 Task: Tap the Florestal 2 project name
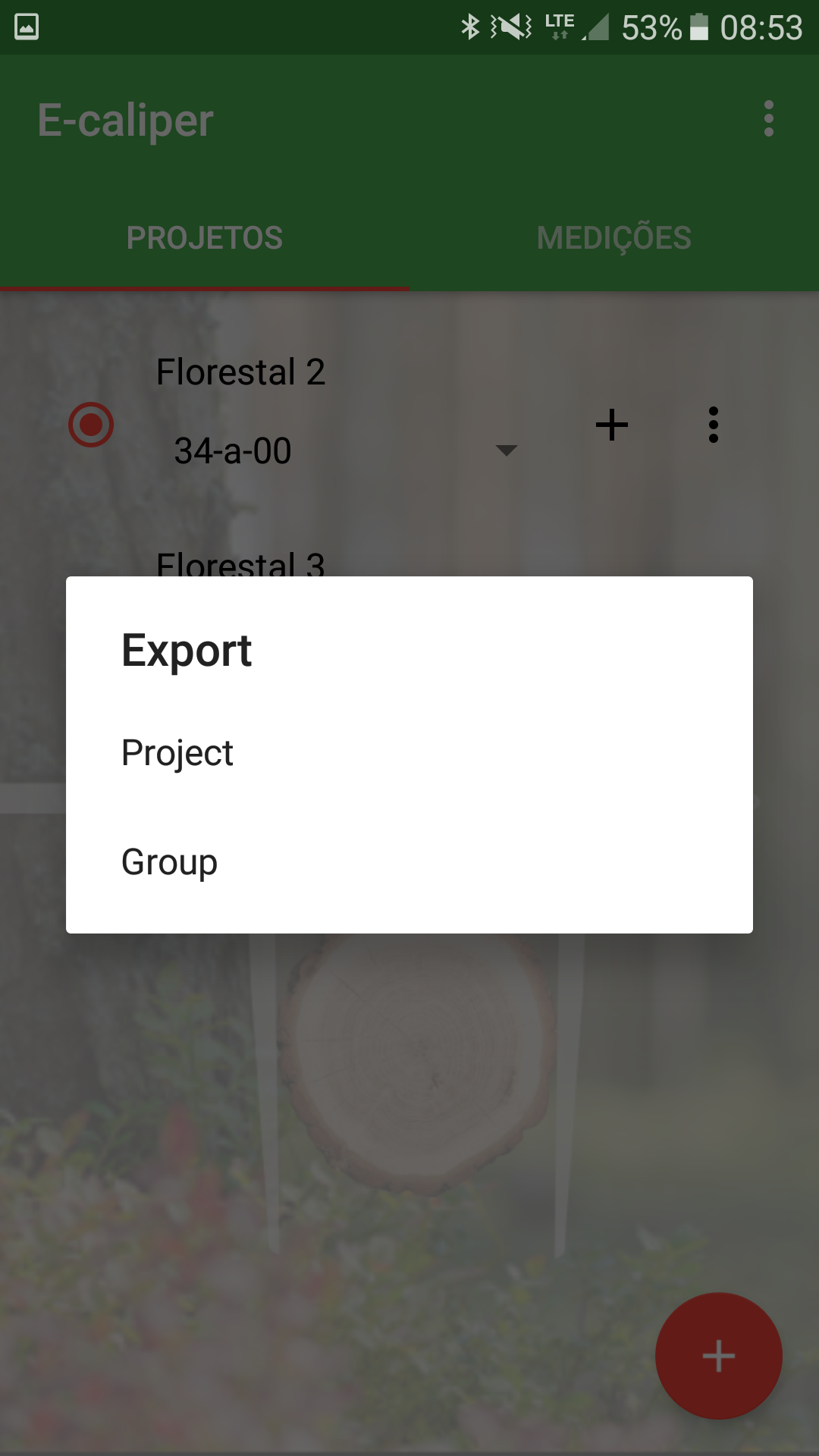(x=240, y=372)
